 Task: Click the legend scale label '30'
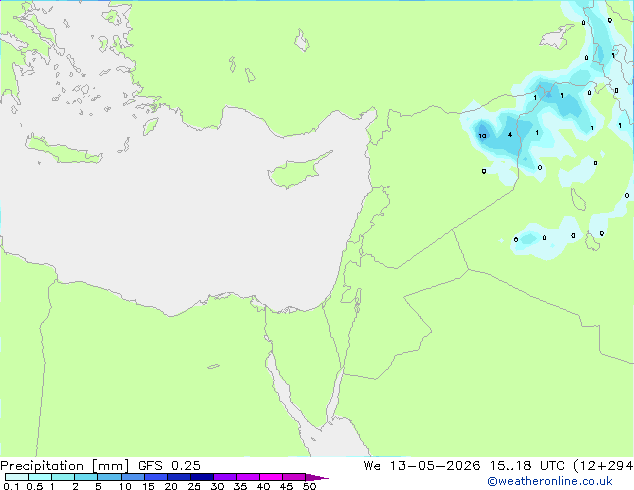point(217,486)
